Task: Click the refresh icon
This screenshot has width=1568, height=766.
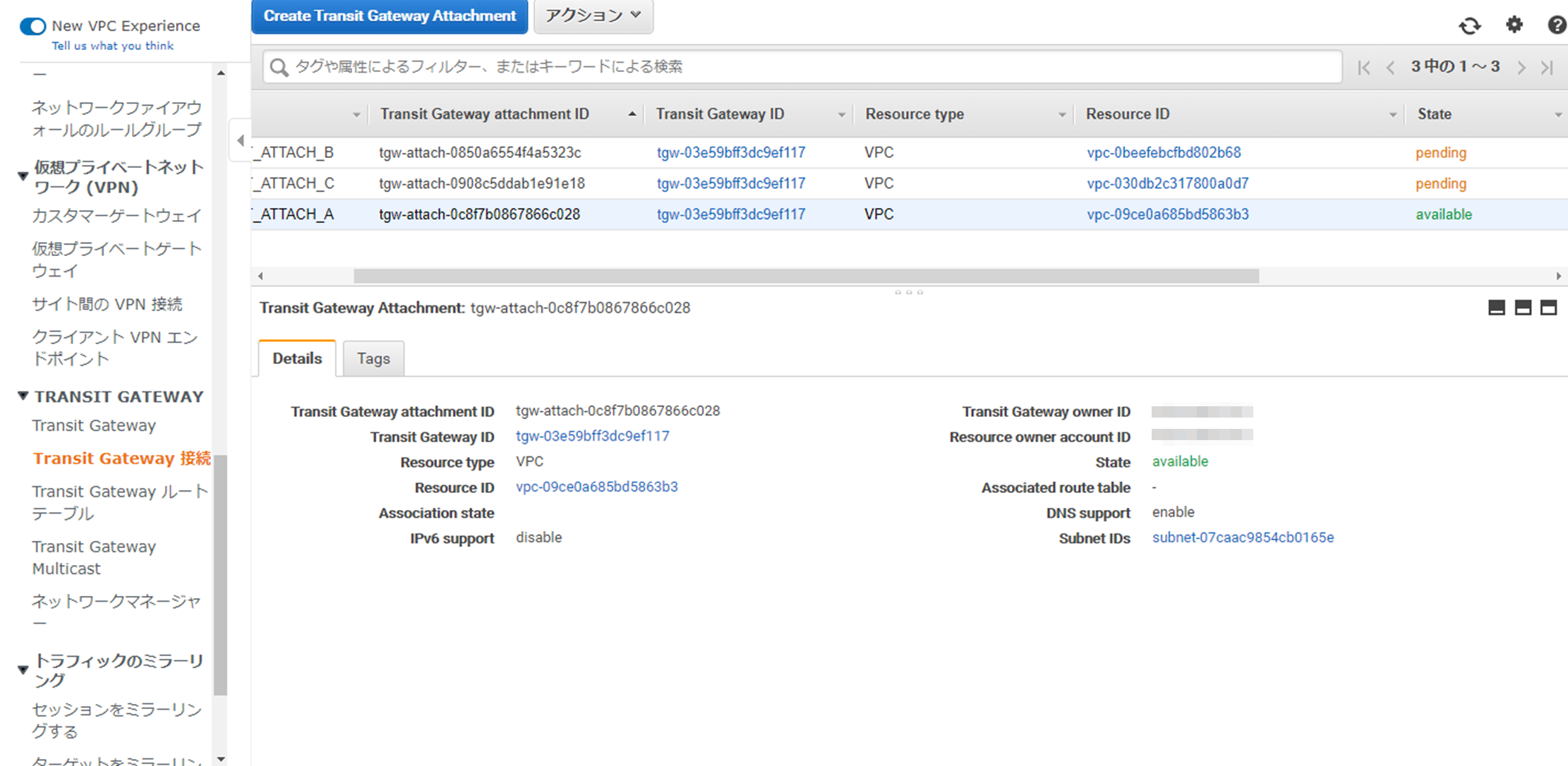Action: [x=1470, y=26]
